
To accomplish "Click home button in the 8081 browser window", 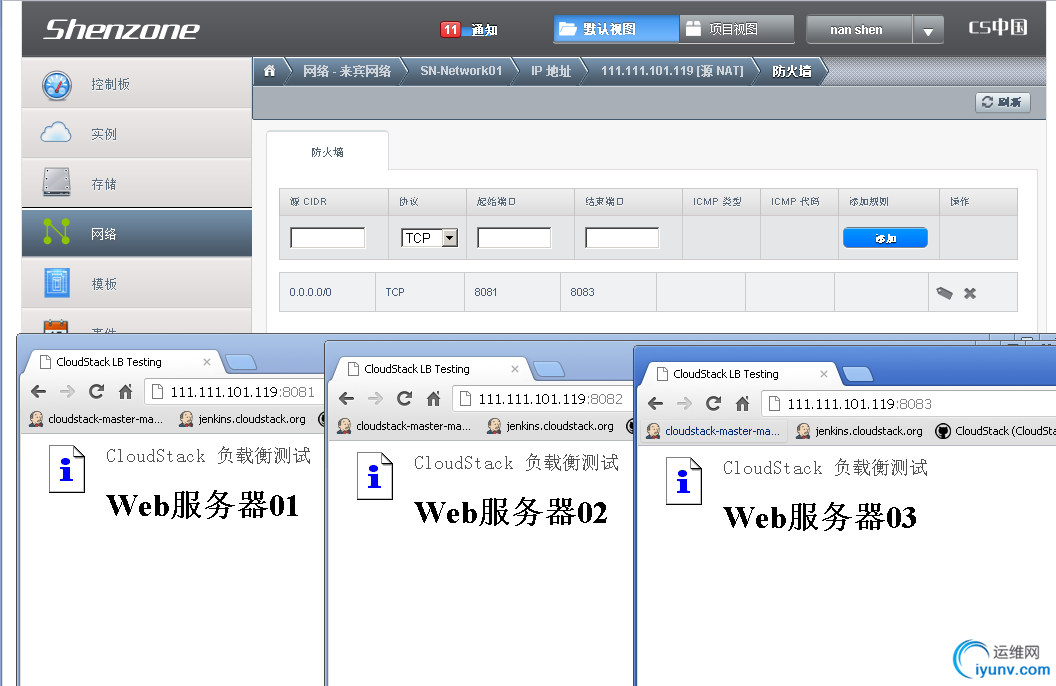I will [x=125, y=391].
